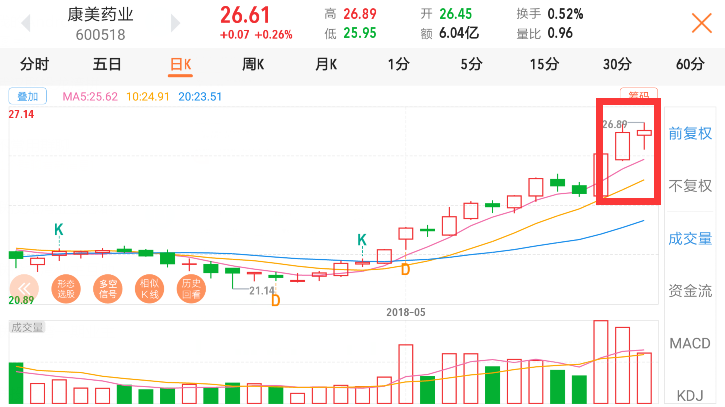The width and height of the screenshot is (725, 407).
Task: Click the +0.26% change percentage
Action: (274, 35)
